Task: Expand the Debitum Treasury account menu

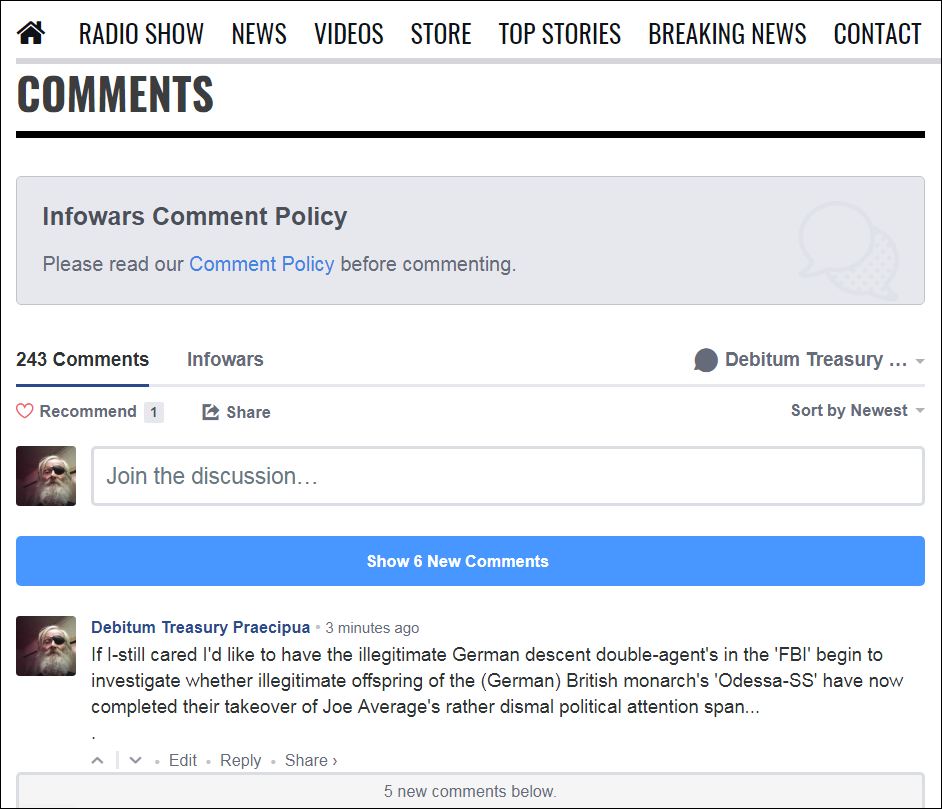Action: 919,361
